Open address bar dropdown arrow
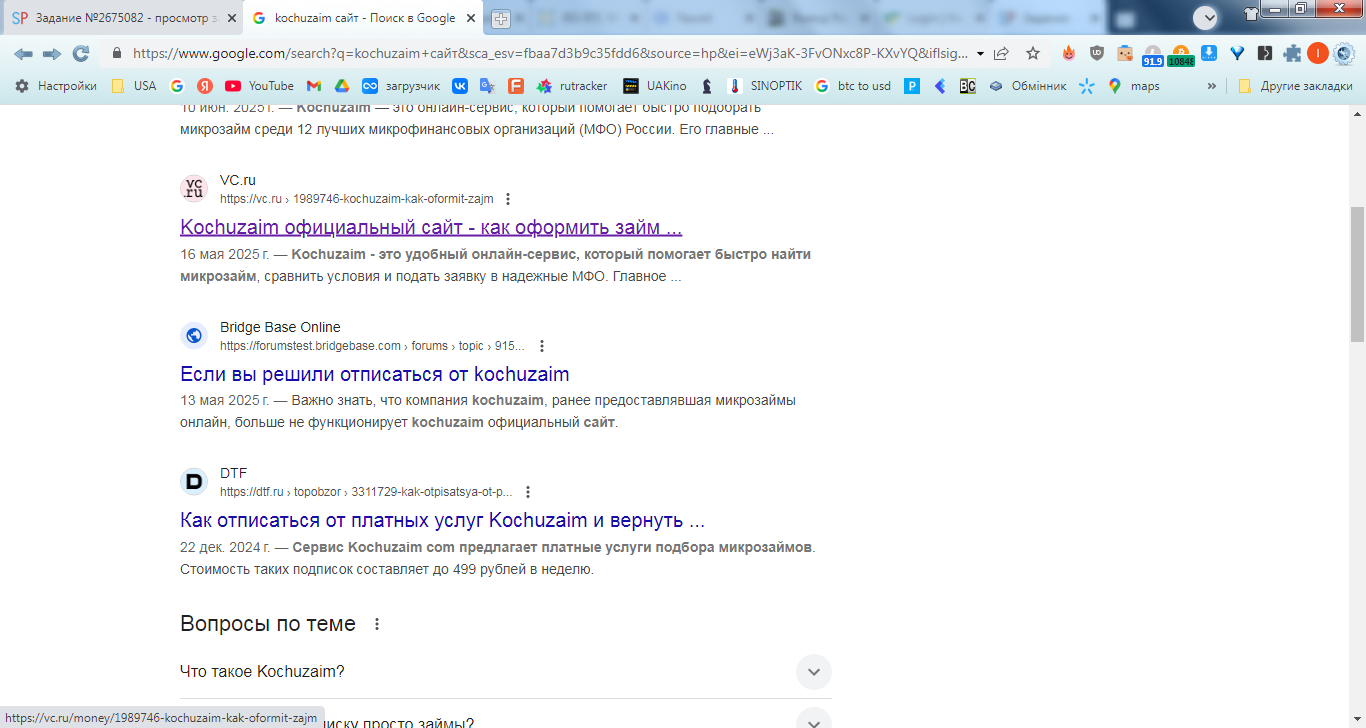Viewport: 1366px width, 728px height. click(980, 54)
